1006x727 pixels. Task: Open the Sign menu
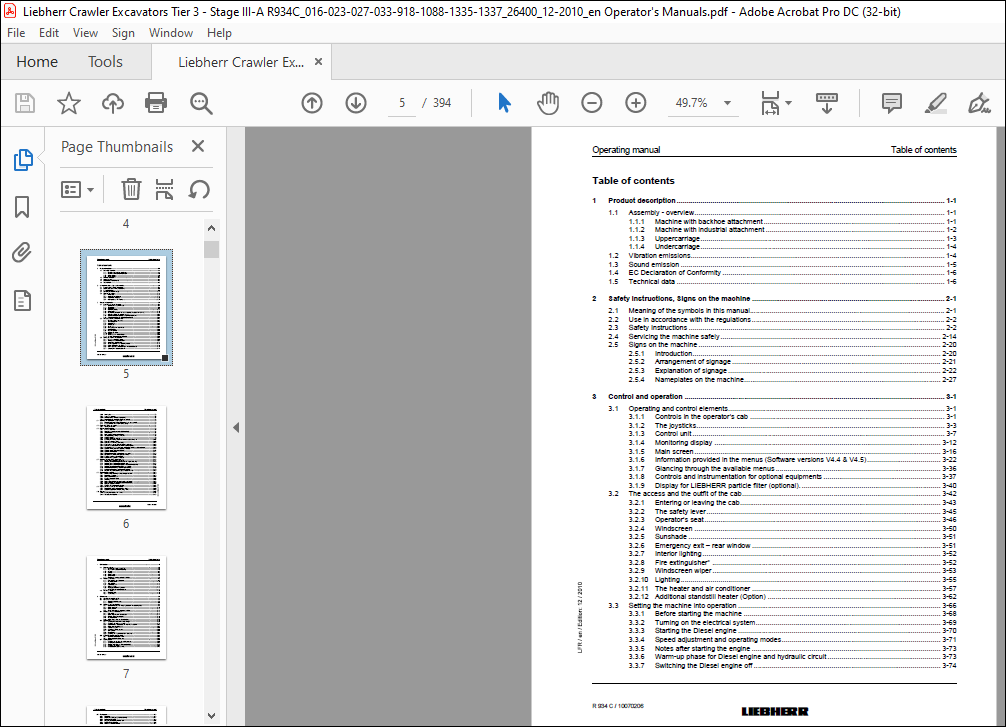[123, 33]
